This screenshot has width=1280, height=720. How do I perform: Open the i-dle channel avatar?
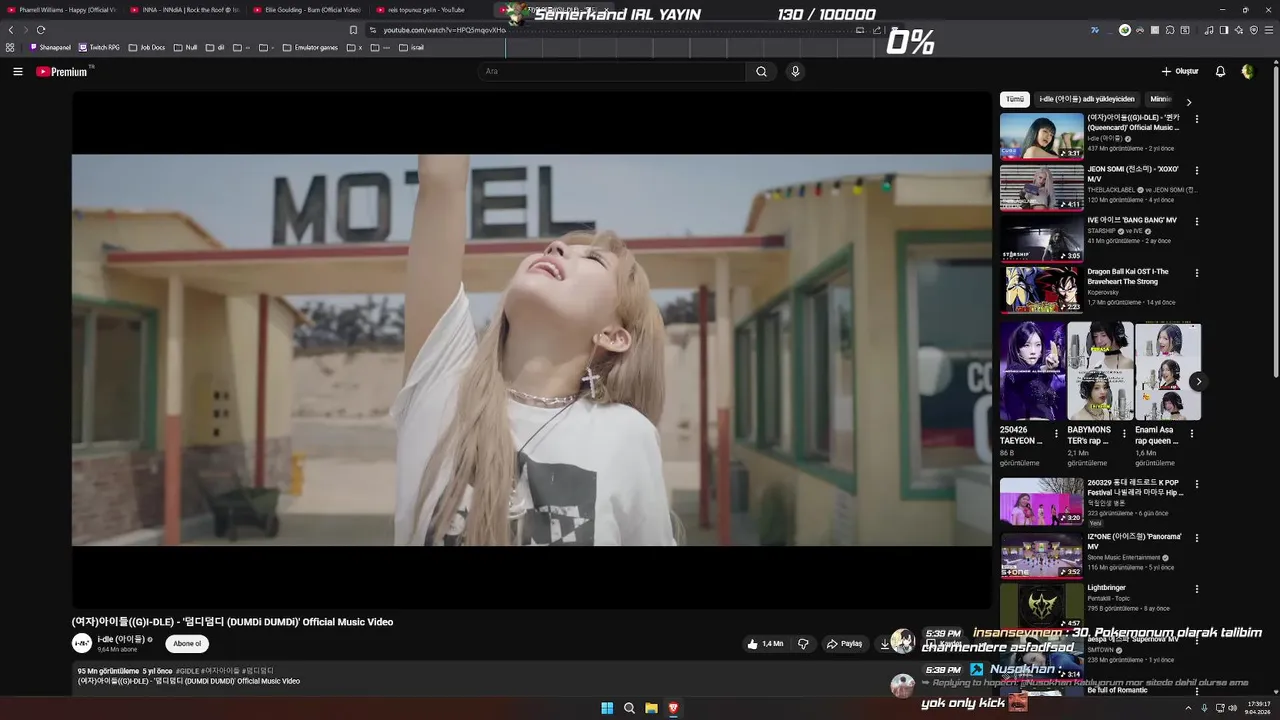[x=81, y=643]
